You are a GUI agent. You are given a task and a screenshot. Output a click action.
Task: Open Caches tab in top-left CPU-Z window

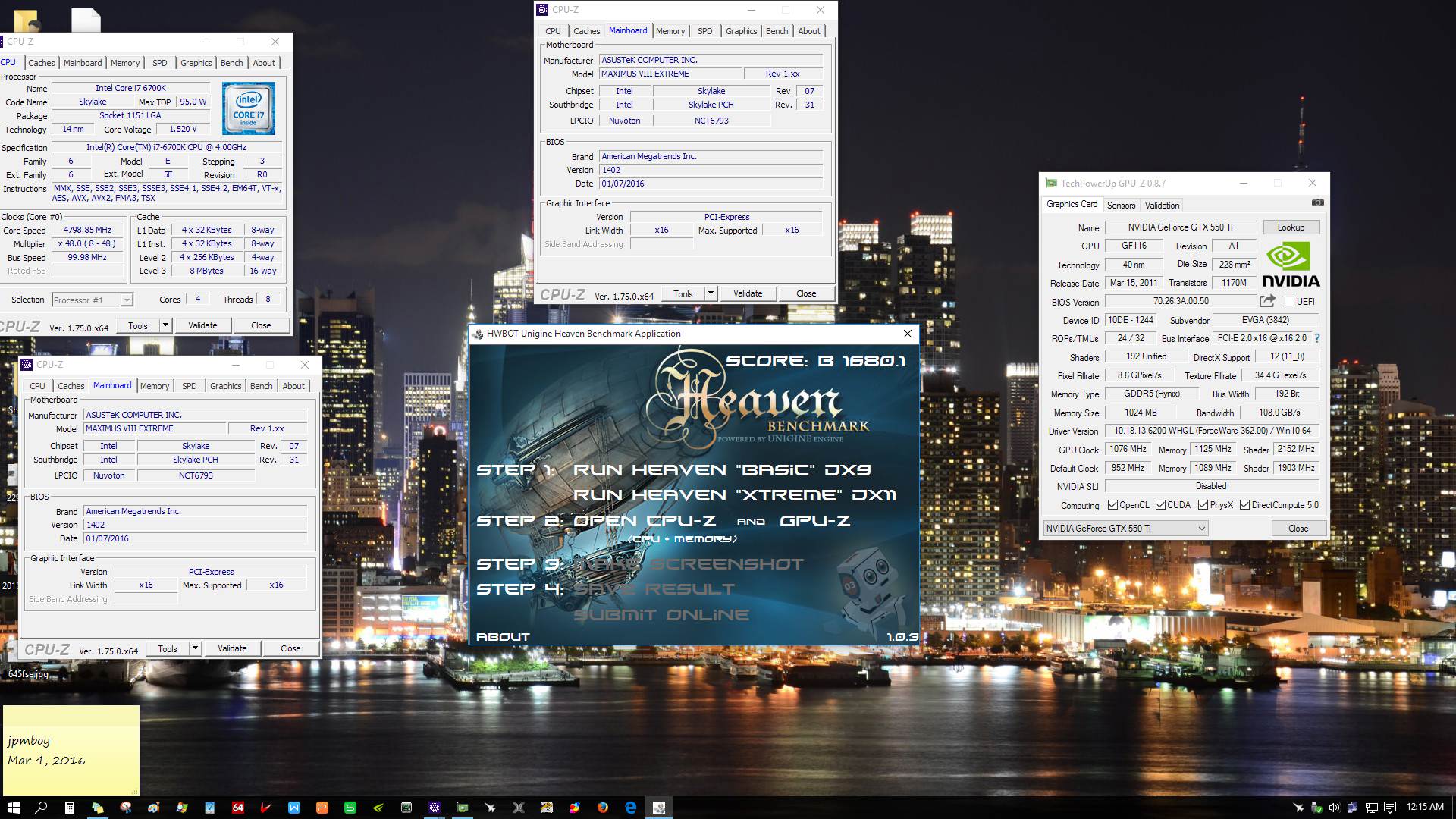coord(42,63)
